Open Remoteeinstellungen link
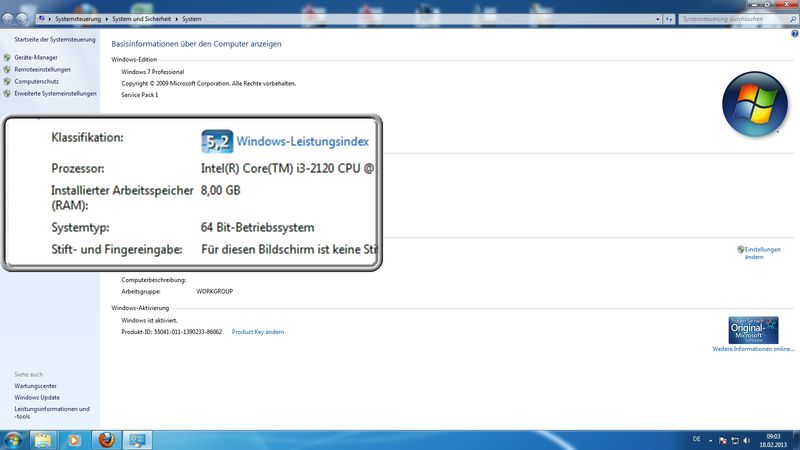This screenshot has height=450, width=800. point(42,69)
